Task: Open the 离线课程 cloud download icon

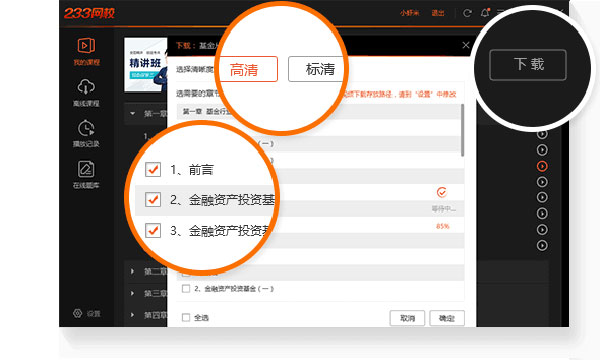Action: click(86, 87)
